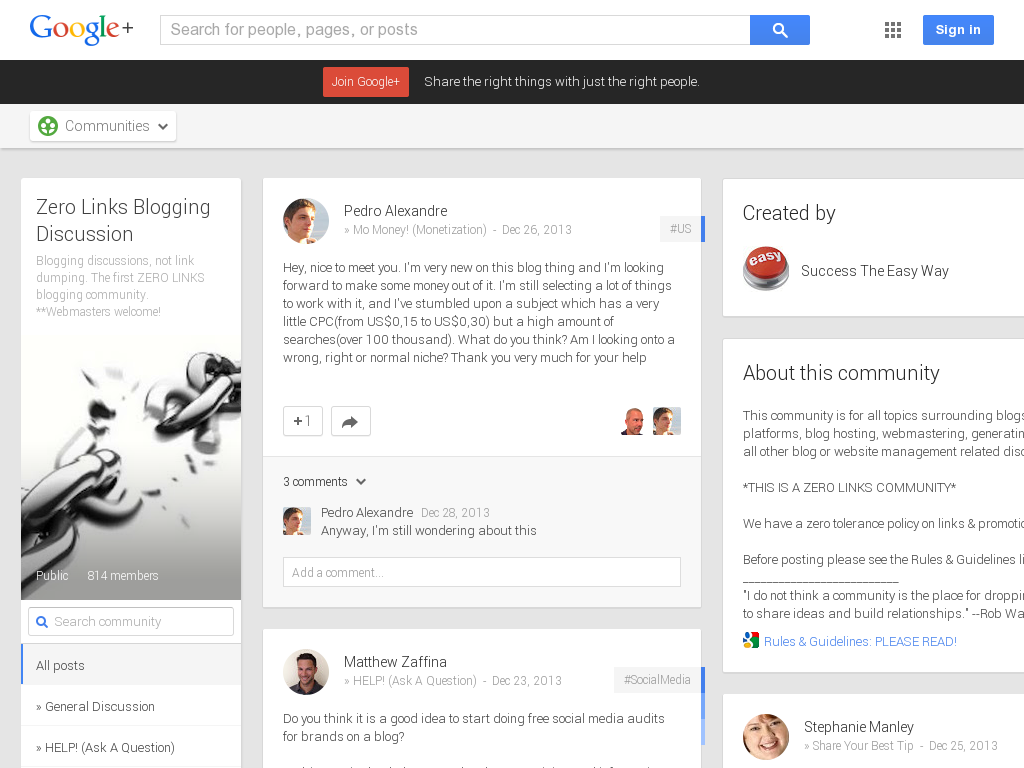This screenshot has width=1024, height=768.
Task: Click the Stephanie Manley name link
Action: [858, 727]
